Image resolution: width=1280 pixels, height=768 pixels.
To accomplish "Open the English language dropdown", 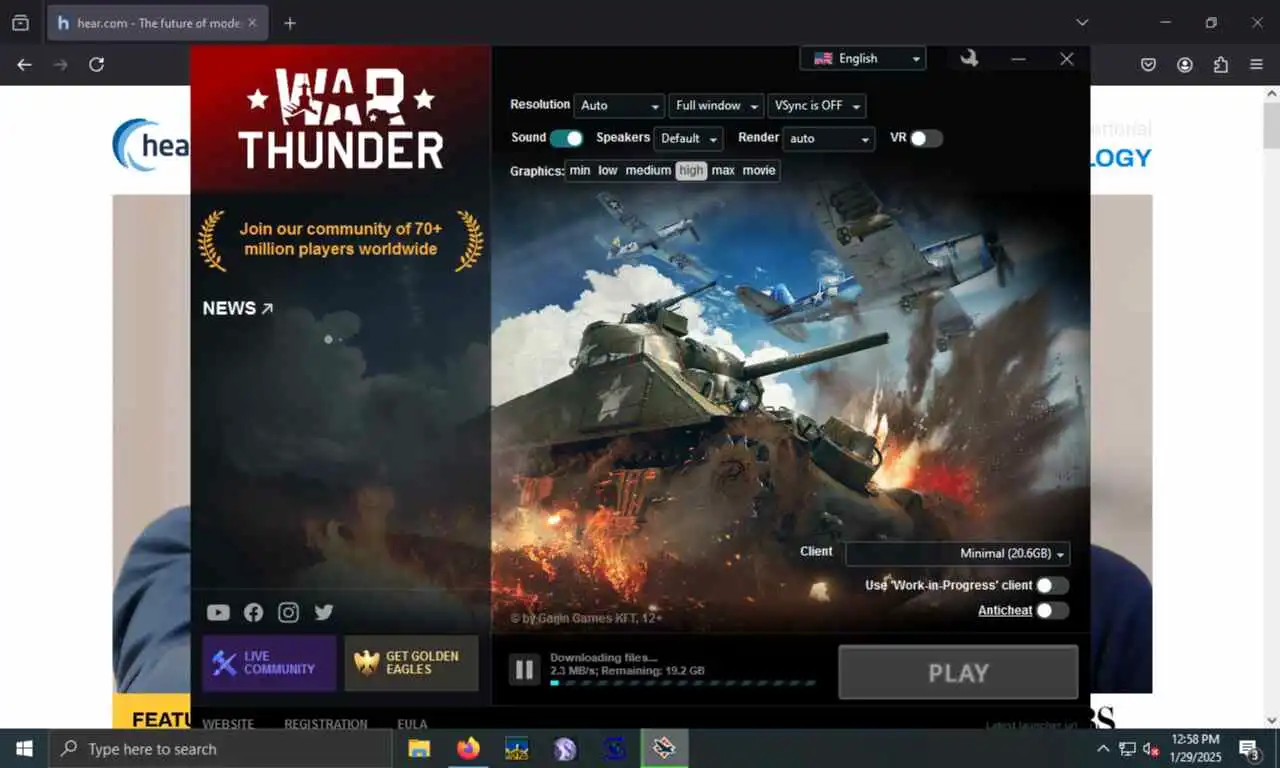I will coord(863,59).
